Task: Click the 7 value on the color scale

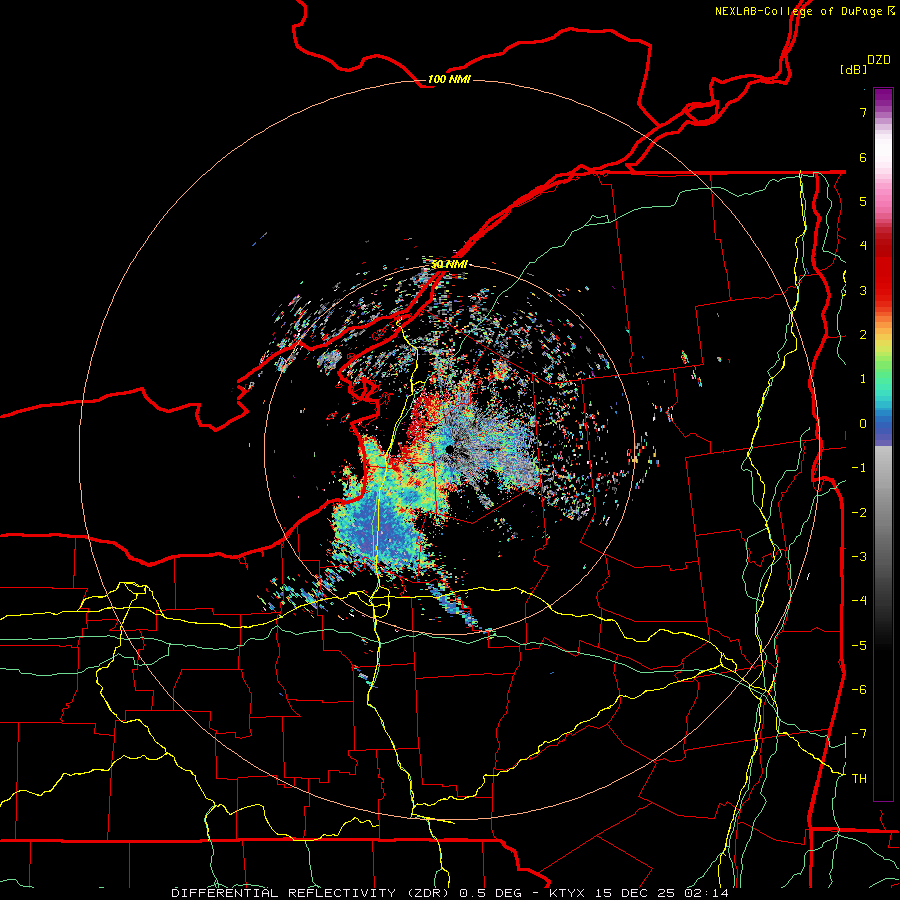Action: (863, 112)
